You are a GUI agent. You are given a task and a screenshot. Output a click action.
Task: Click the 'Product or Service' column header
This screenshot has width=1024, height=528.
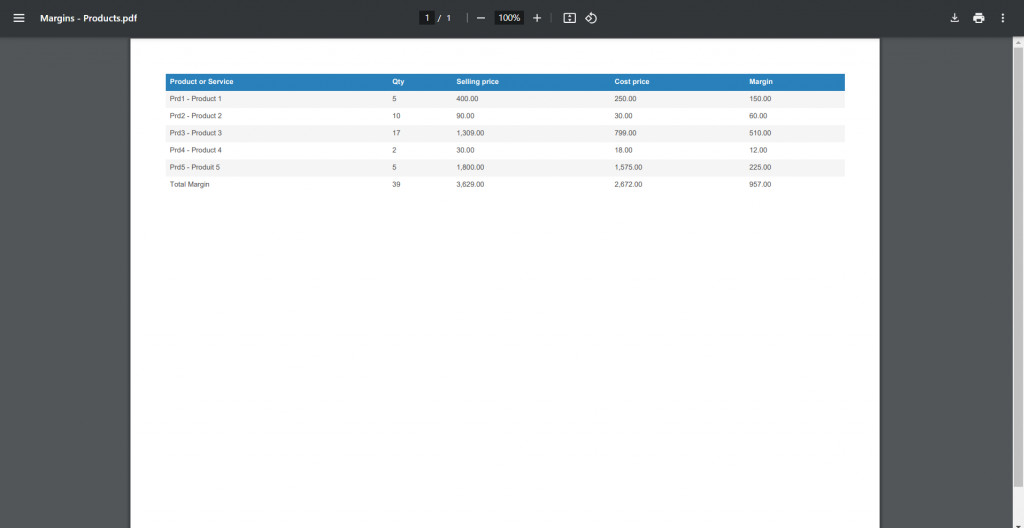(201, 82)
